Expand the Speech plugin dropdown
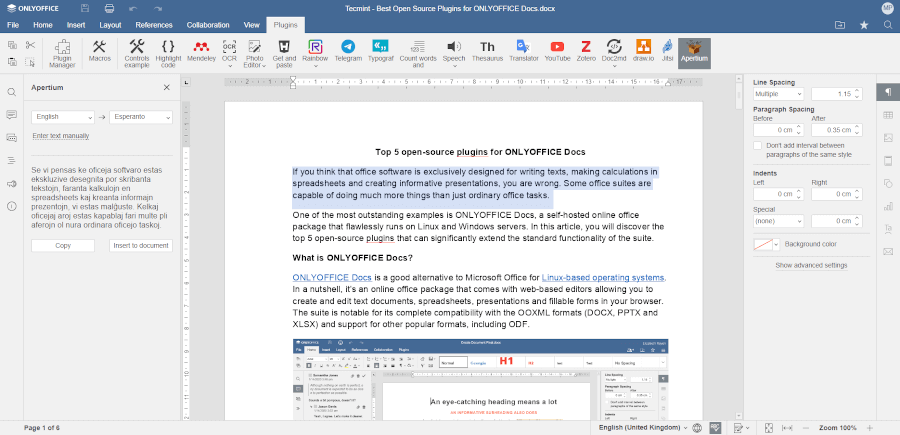The image size is (900, 435). [x=454, y=66]
